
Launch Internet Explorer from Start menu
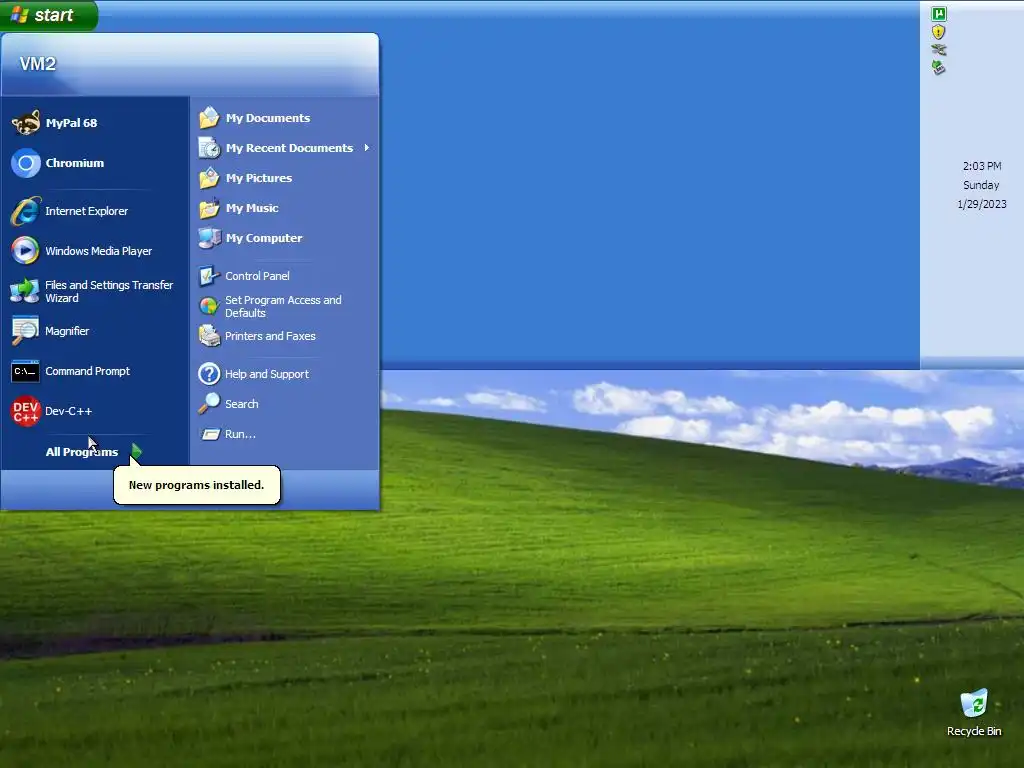coord(95,211)
